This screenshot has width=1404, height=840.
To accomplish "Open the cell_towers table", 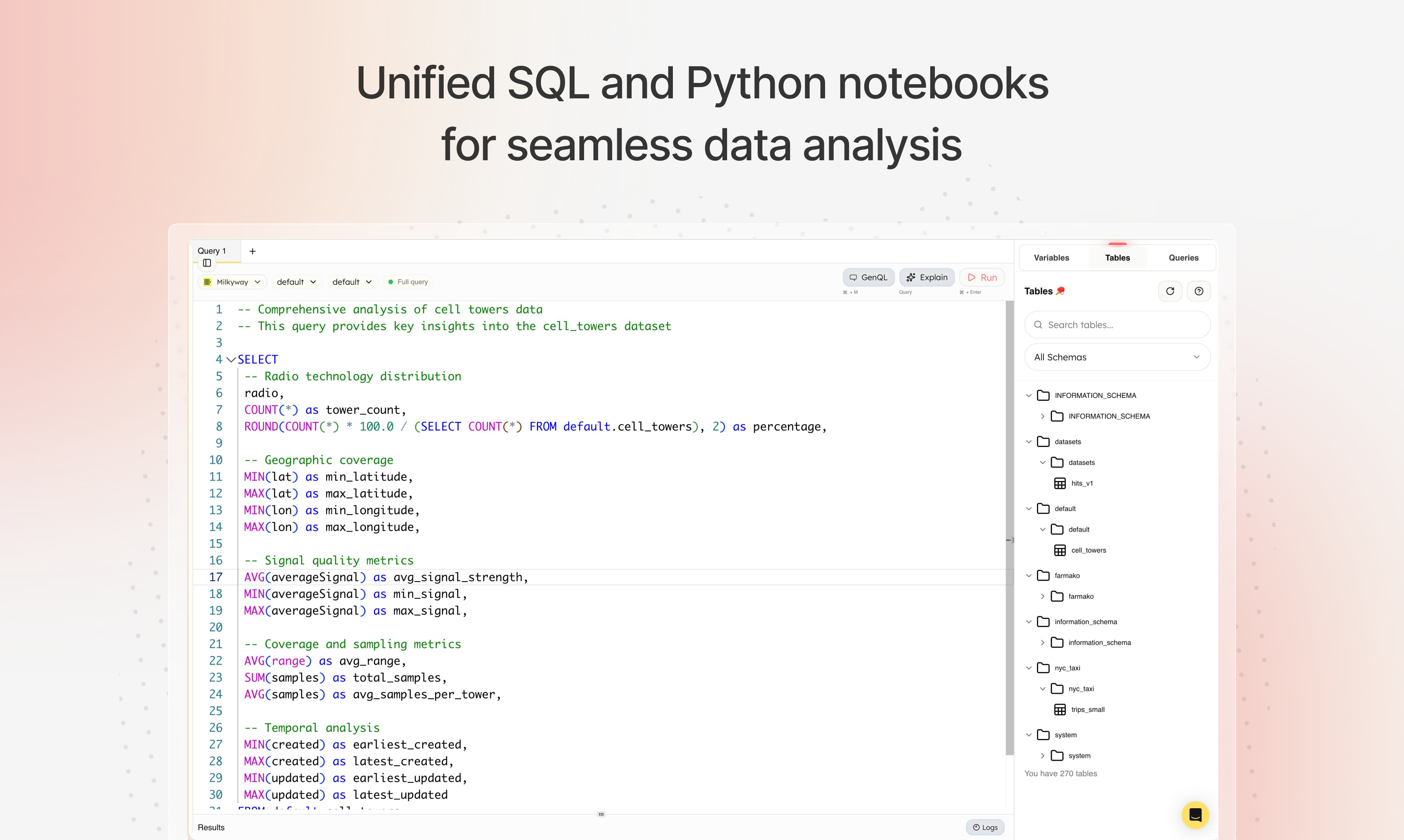I will [1088, 550].
